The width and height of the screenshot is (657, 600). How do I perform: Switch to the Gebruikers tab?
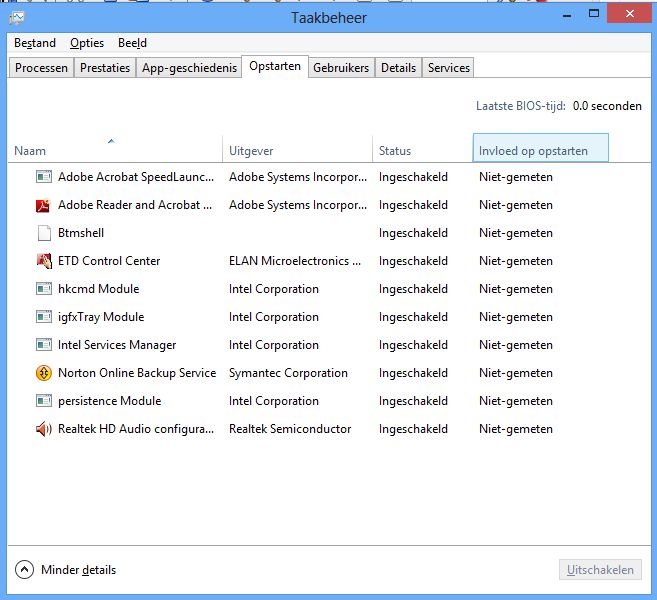point(341,67)
